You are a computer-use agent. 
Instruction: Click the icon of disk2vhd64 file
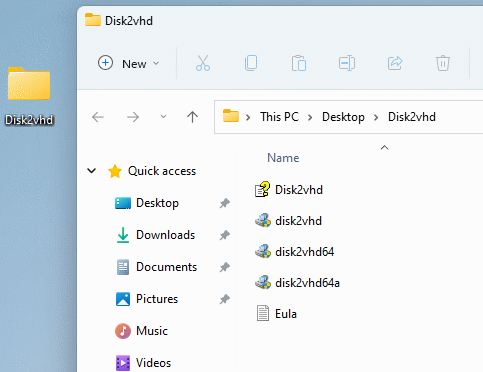263,252
